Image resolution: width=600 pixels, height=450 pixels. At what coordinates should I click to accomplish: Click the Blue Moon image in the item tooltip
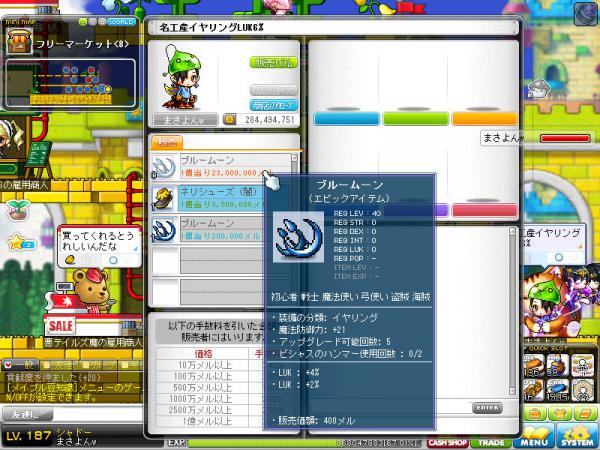point(298,237)
